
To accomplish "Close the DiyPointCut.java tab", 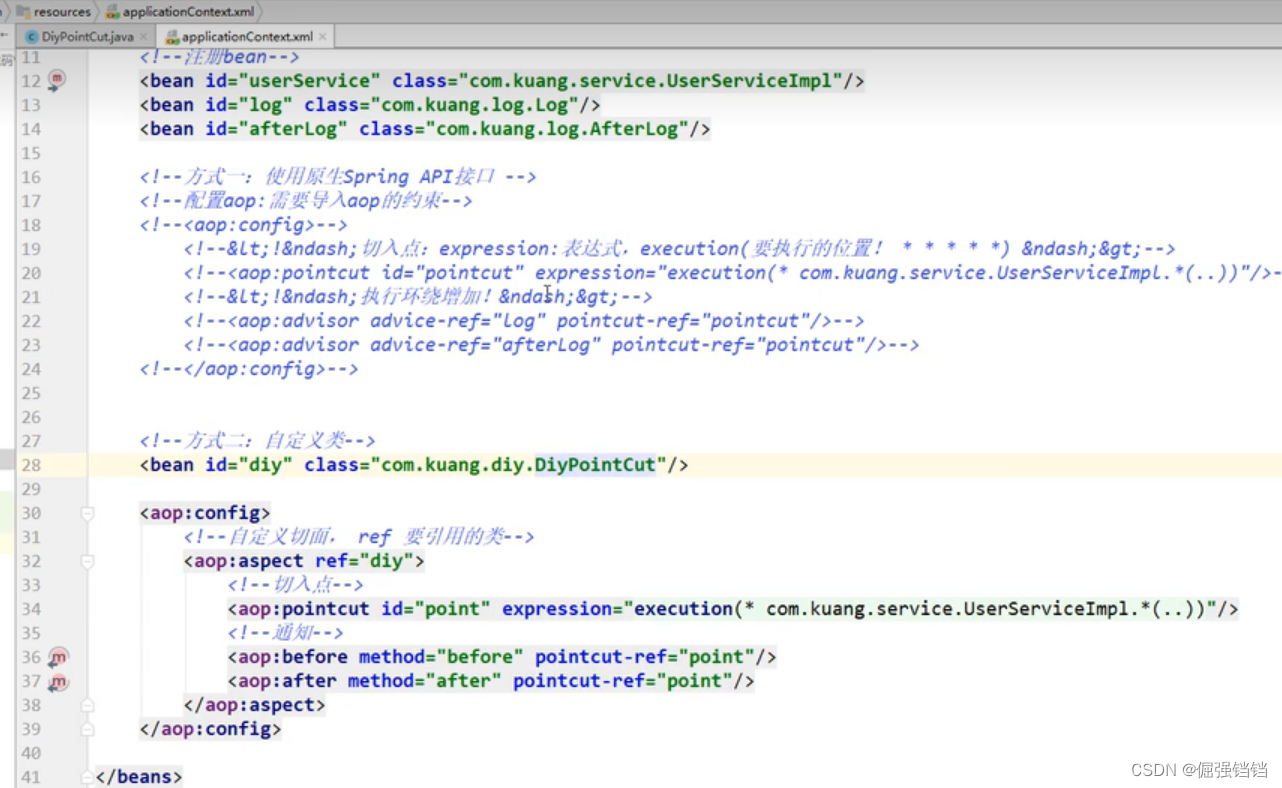I will click(x=144, y=37).
